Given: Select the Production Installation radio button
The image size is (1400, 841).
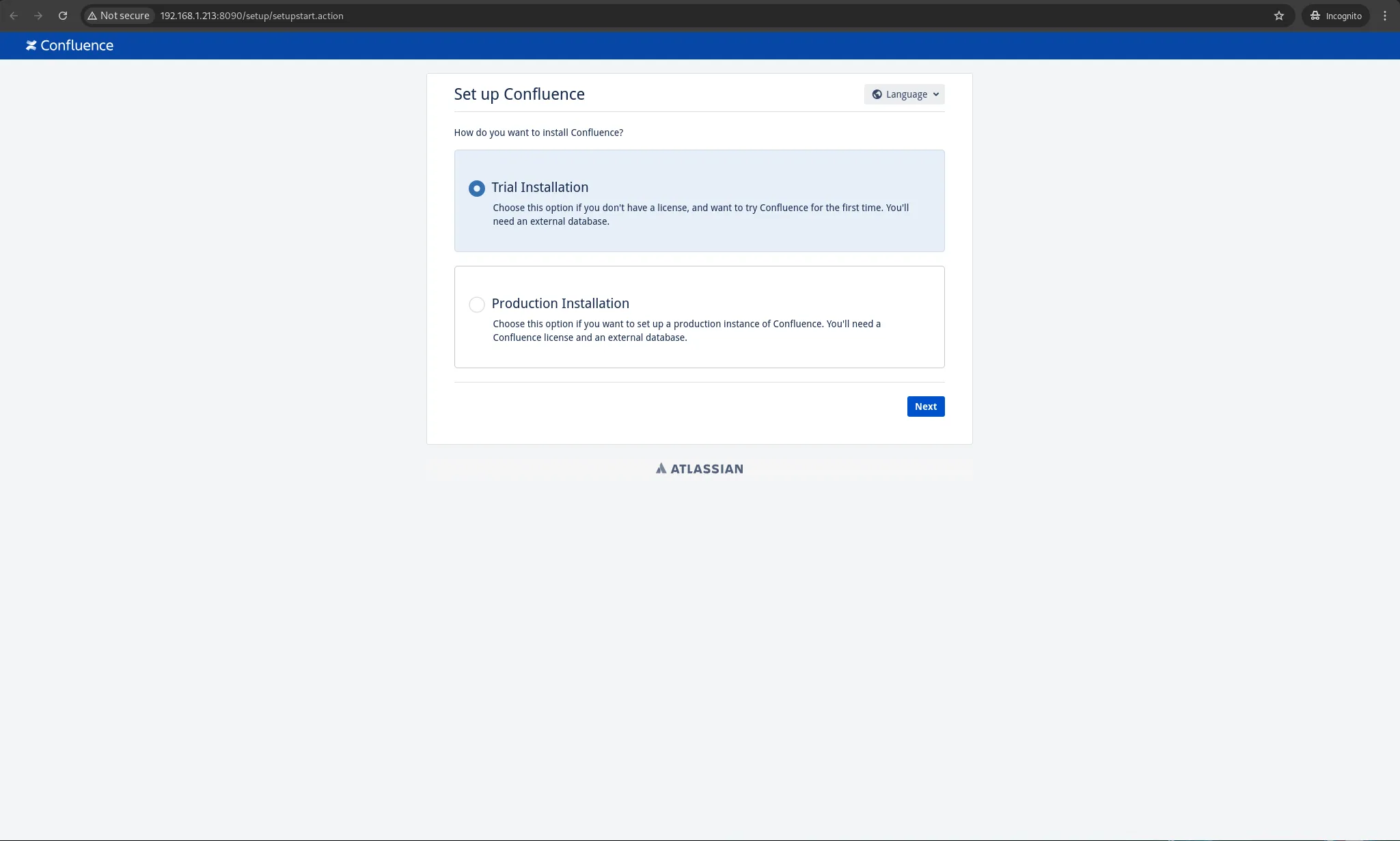Looking at the screenshot, I should (x=477, y=304).
